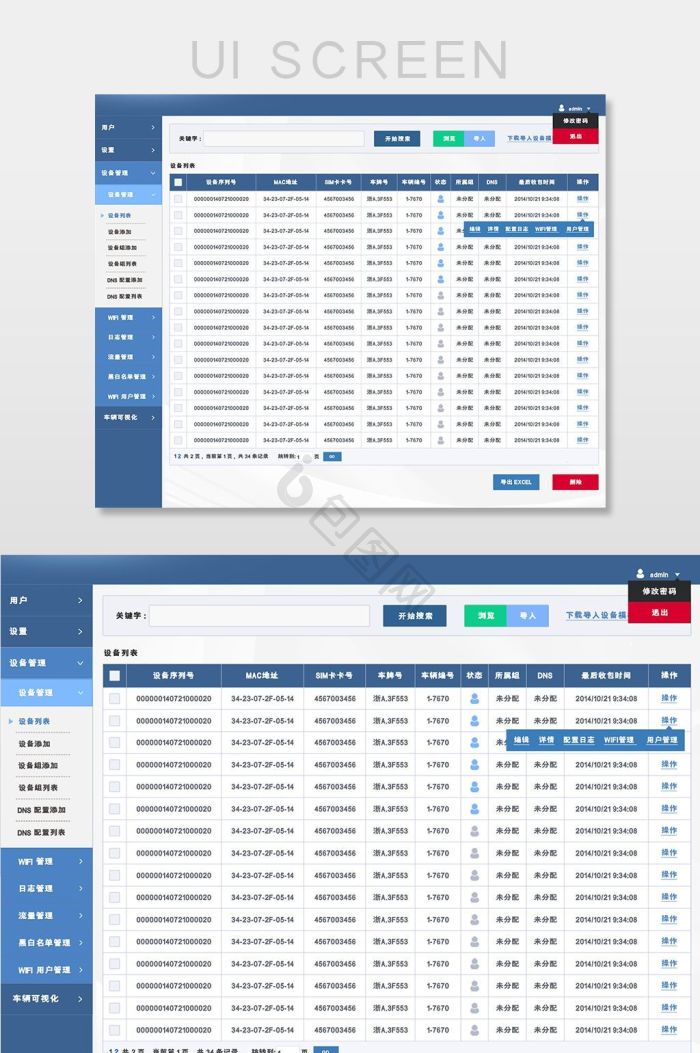Click the red 删除 button in the small preview

point(575,482)
